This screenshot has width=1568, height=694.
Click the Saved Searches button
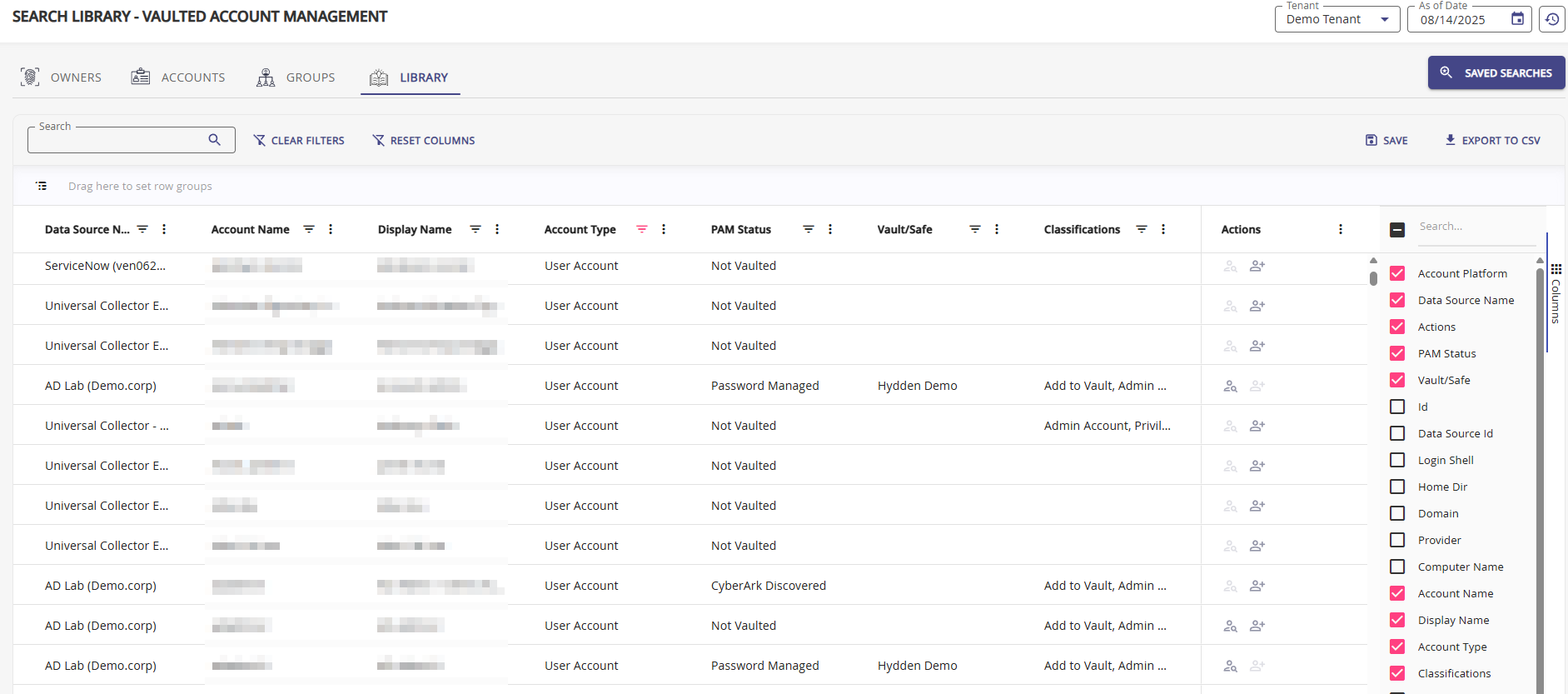[x=1496, y=72]
